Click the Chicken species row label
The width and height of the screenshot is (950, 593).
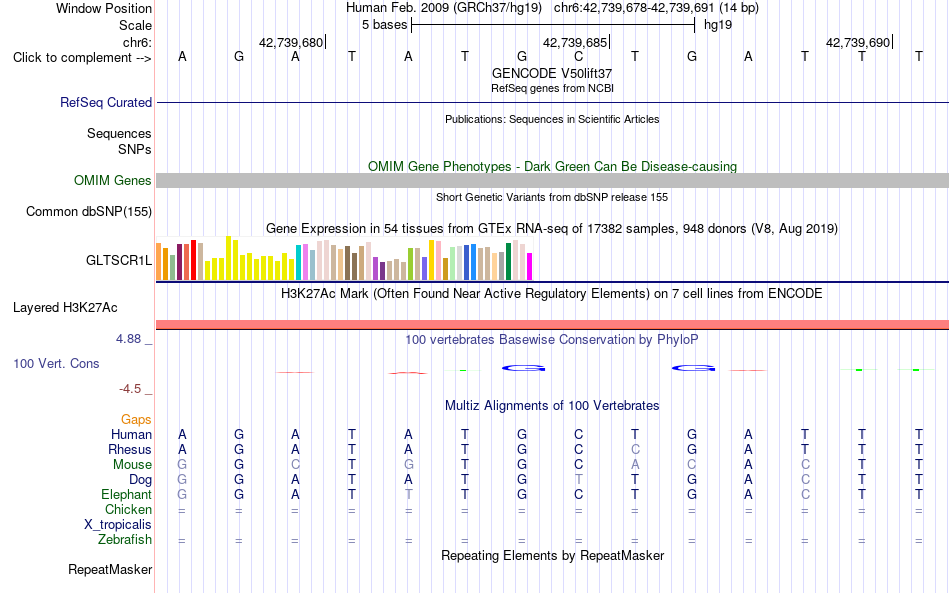pos(128,509)
